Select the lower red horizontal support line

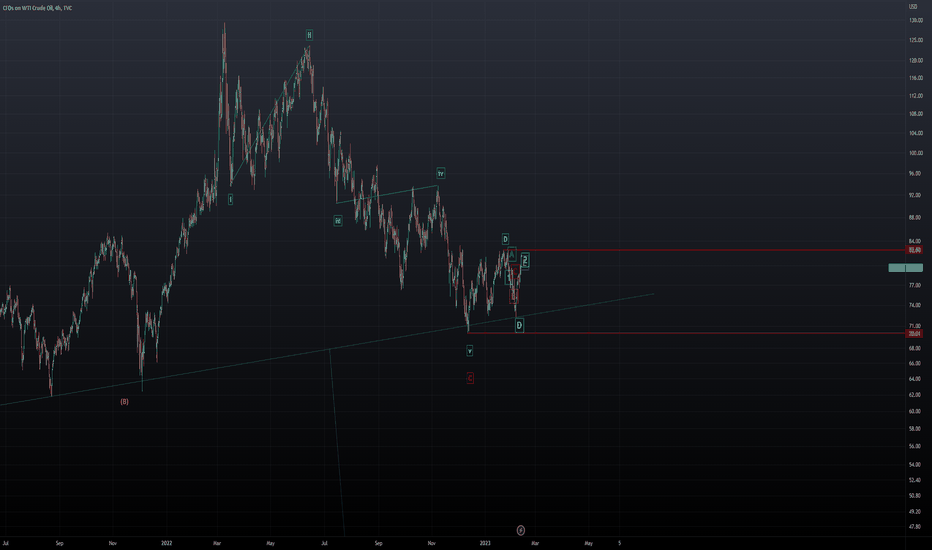tap(687, 333)
